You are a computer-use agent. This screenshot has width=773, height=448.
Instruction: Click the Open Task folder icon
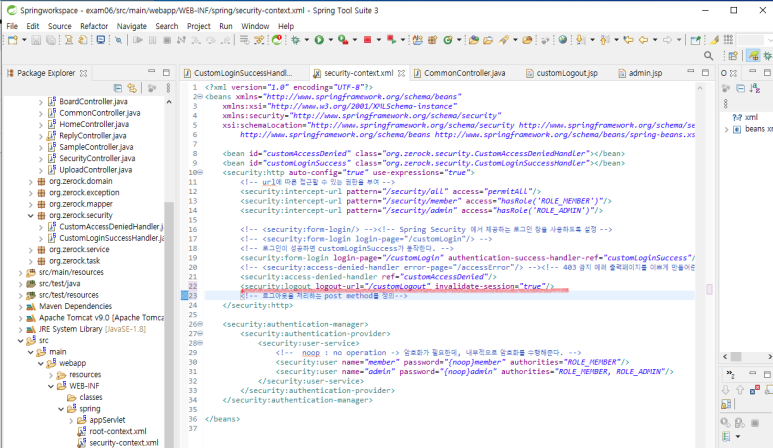488,40
